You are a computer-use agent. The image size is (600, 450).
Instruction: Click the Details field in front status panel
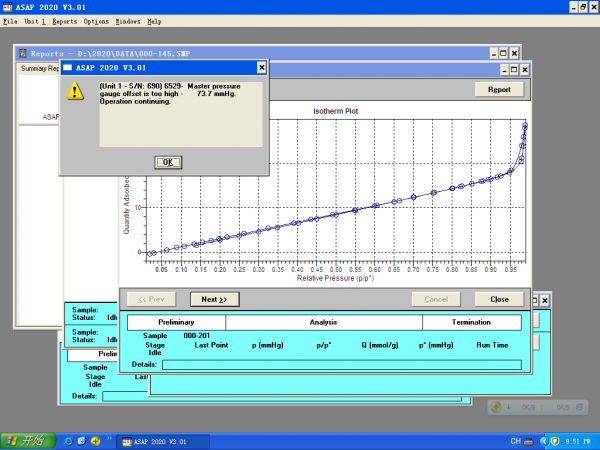342,365
